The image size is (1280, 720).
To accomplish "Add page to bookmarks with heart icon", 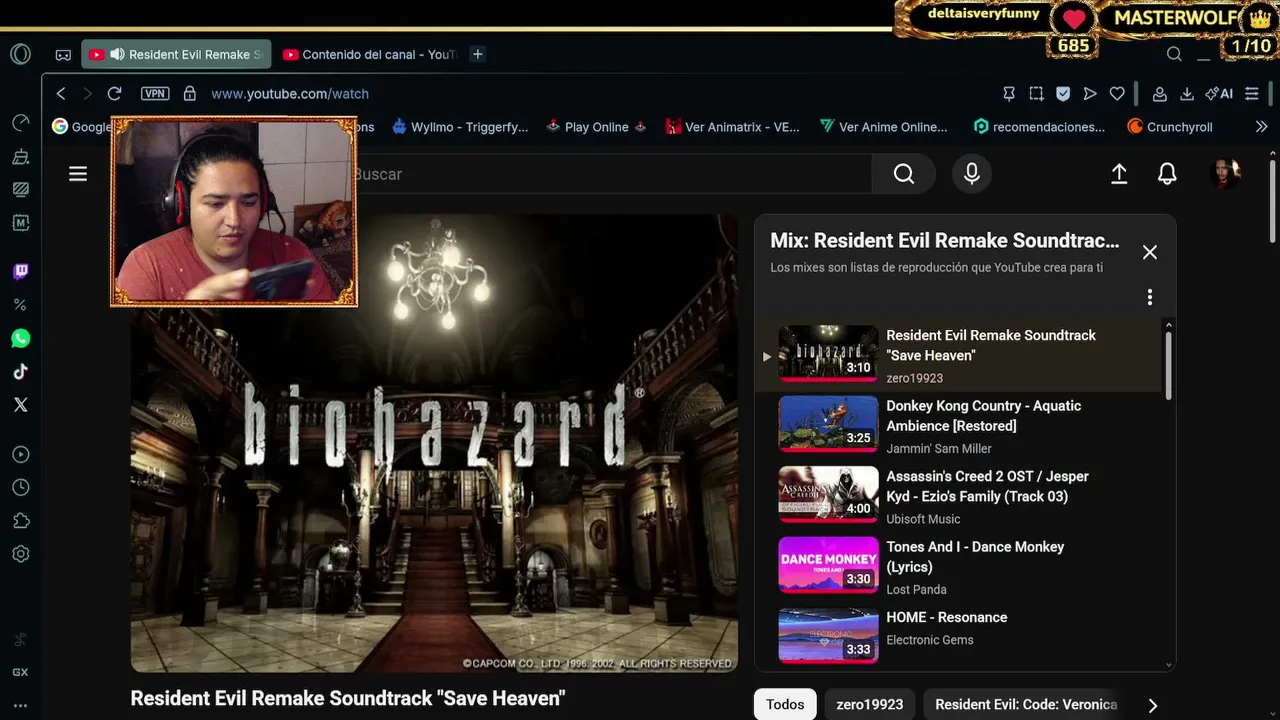I will [x=1117, y=93].
